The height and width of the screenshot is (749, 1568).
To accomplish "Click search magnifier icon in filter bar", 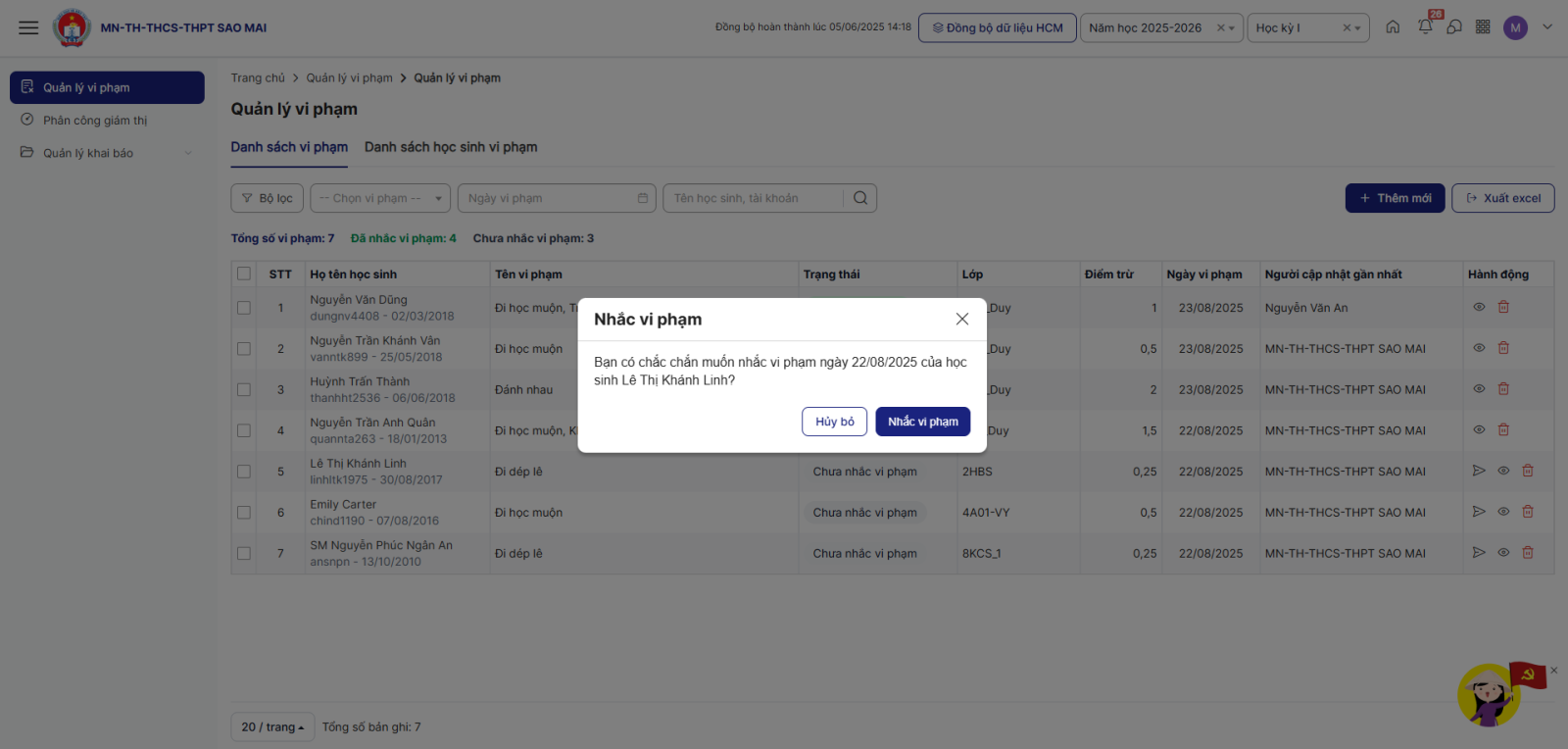I will point(859,198).
